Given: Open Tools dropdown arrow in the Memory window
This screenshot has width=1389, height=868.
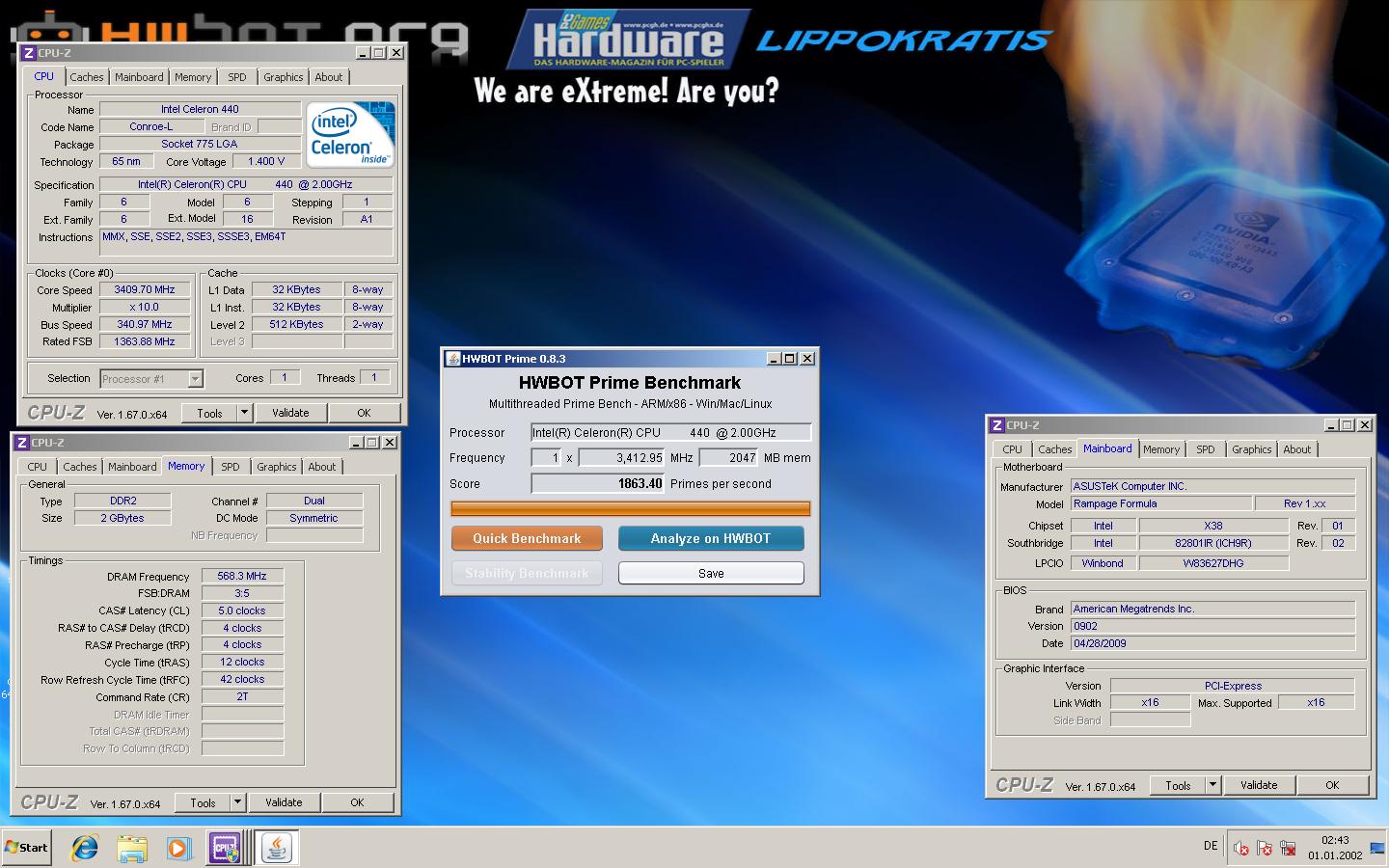Looking at the screenshot, I should pos(237,802).
